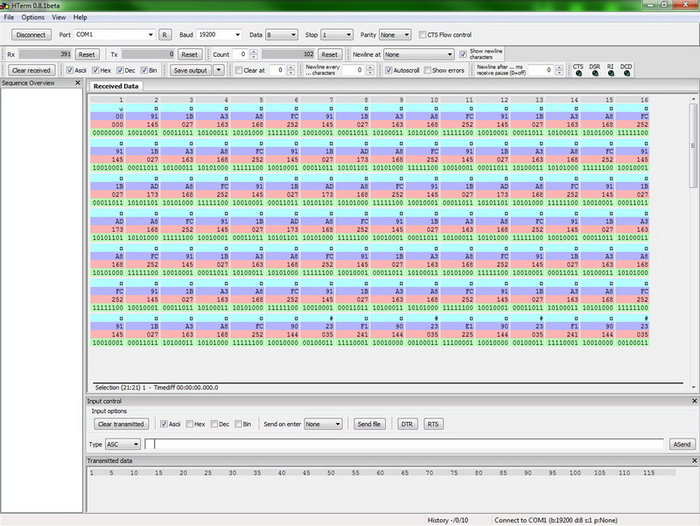Viewport: 700px width, 526px height.
Task: Open the Send on enter dropdown
Action: [x=323, y=424]
